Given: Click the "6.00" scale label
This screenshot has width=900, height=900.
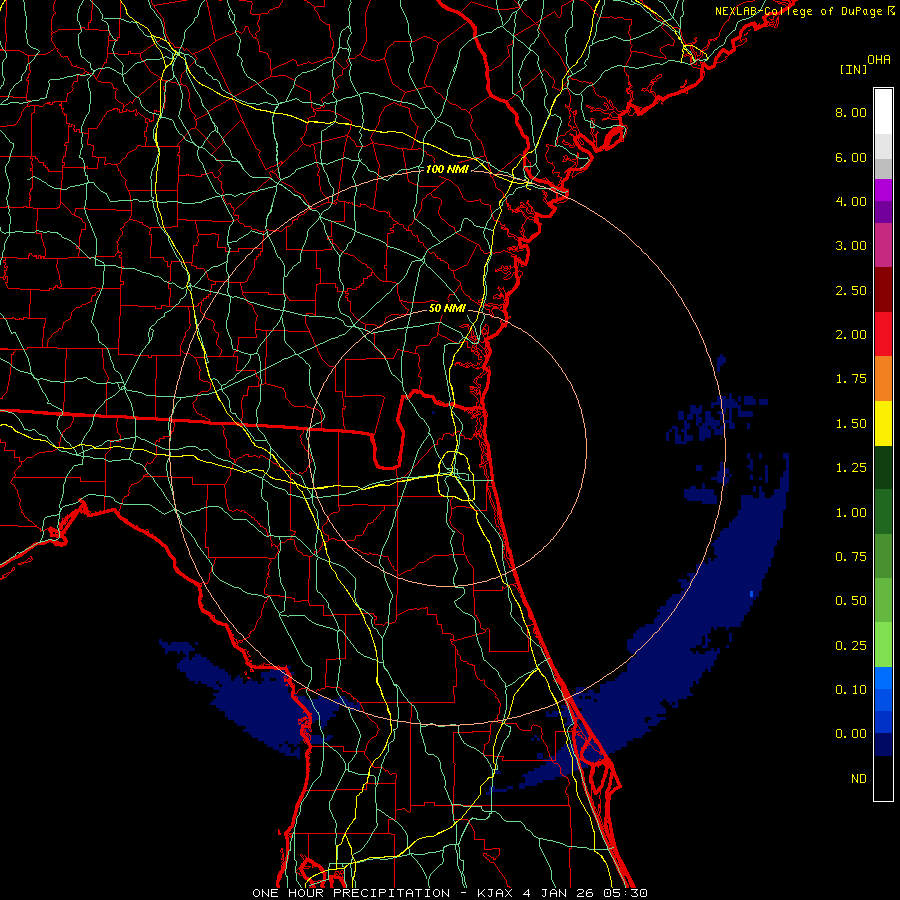Looking at the screenshot, I should pos(851,157).
